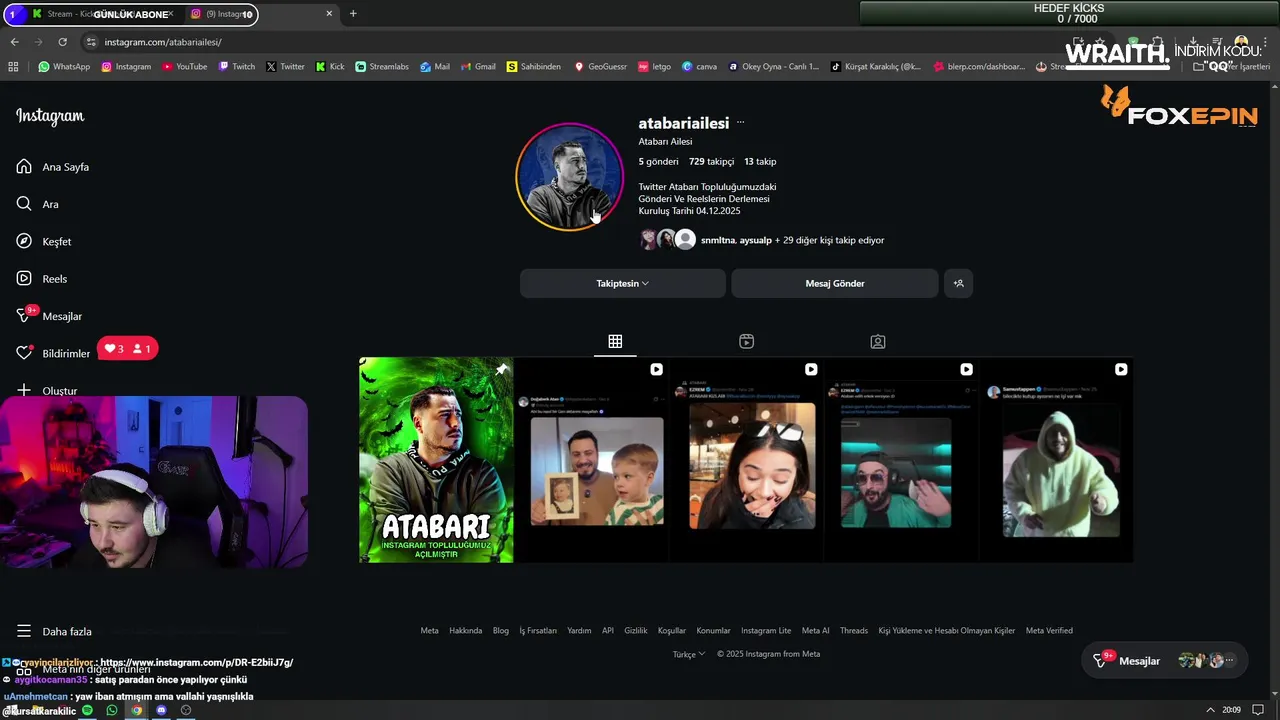Screen dimensions: 1280x720
Task: Click the Instagram logo wordmark
Action: [x=50, y=116]
